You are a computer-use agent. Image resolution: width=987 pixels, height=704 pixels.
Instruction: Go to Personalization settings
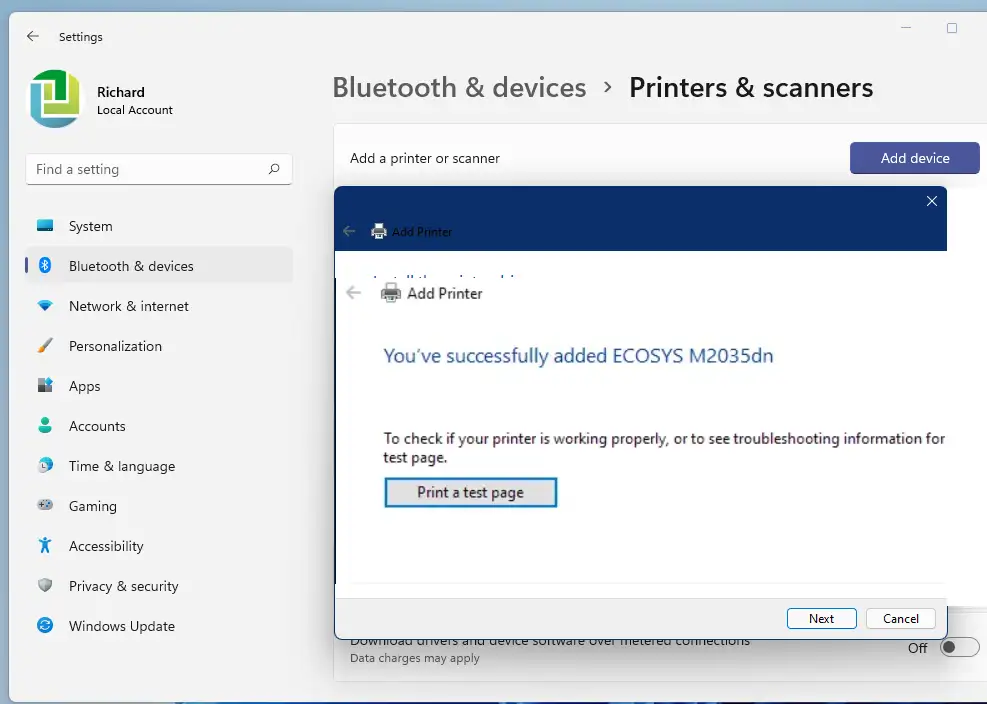pos(159,346)
